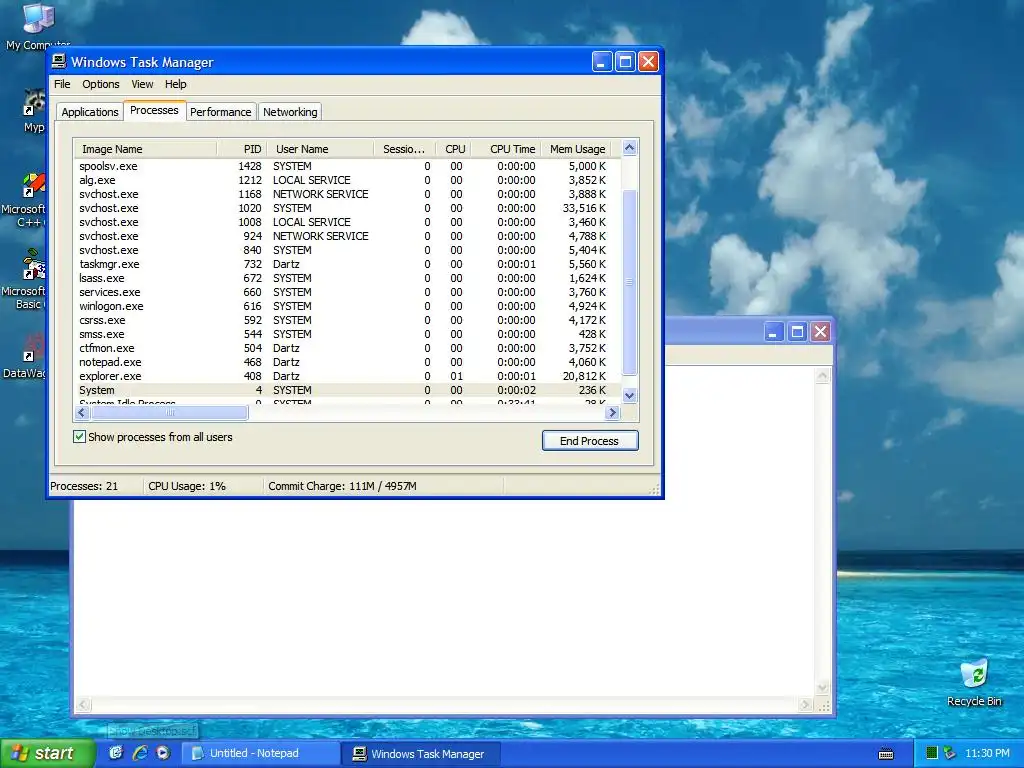Open the My Computer desktop icon

[x=37, y=26]
